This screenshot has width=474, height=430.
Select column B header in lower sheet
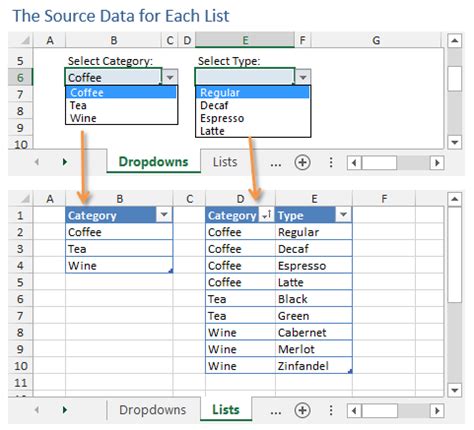[x=120, y=199]
